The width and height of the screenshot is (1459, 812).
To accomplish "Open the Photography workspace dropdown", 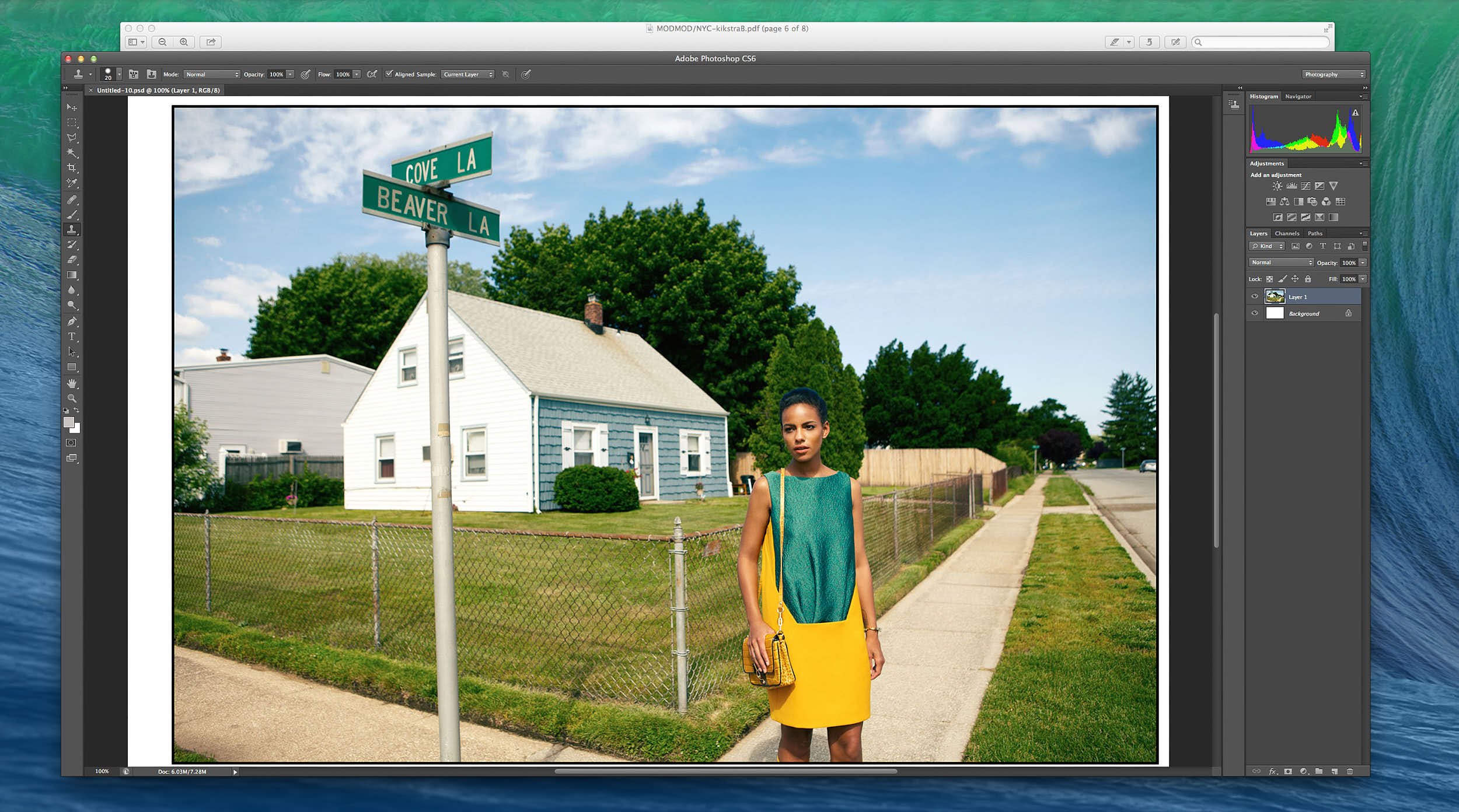I will (1334, 74).
